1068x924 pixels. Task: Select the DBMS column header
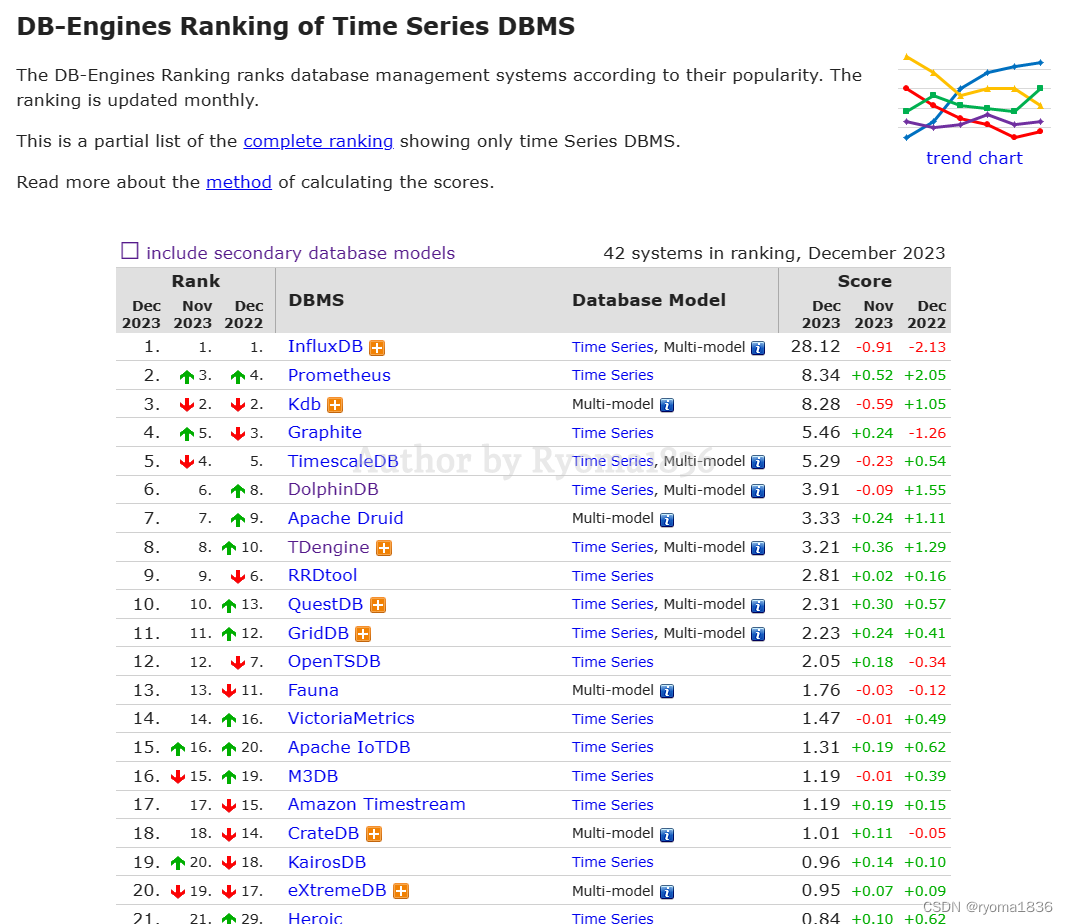point(316,300)
